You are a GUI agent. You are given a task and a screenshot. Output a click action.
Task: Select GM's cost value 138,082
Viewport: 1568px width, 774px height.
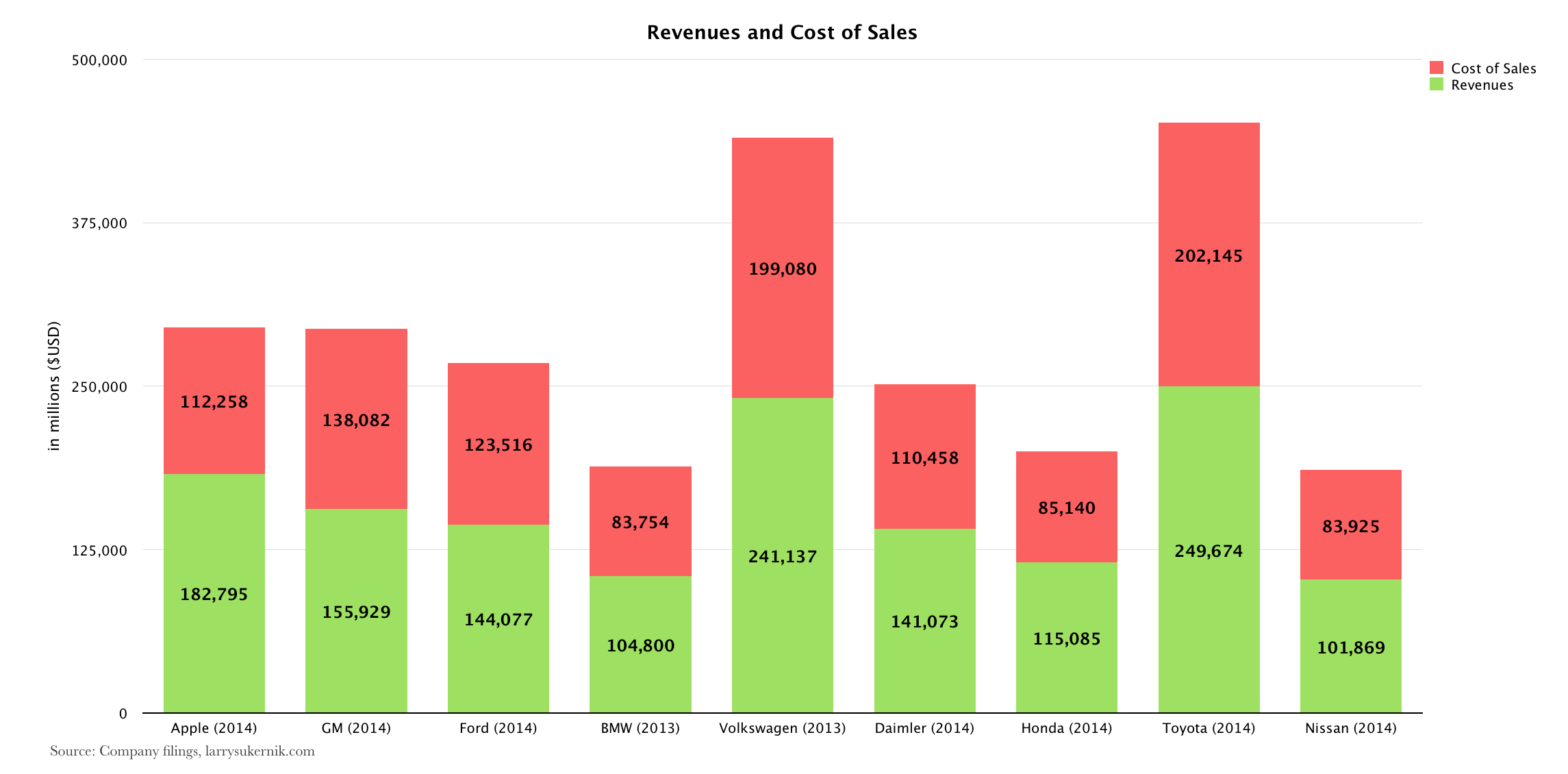[357, 420]
